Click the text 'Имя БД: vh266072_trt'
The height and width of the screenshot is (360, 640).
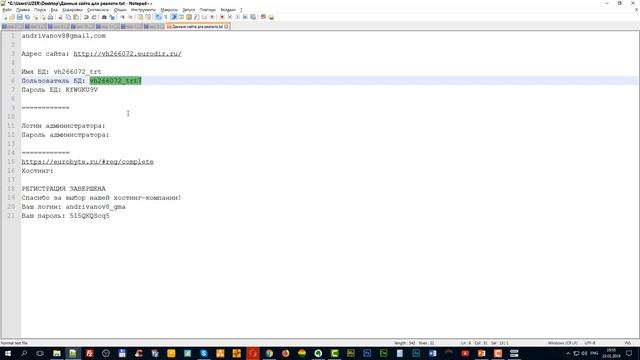click(61, 72)
